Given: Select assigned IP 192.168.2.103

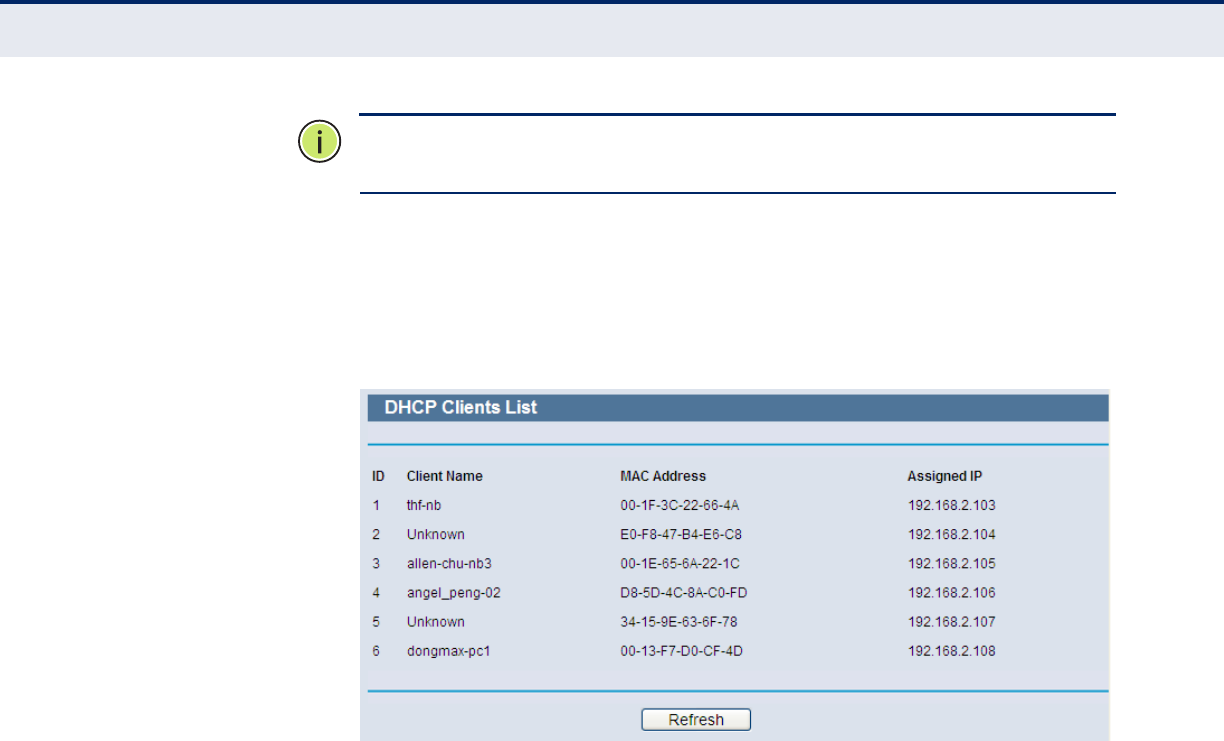Looking at the screenshot, I should pos(951,505).
